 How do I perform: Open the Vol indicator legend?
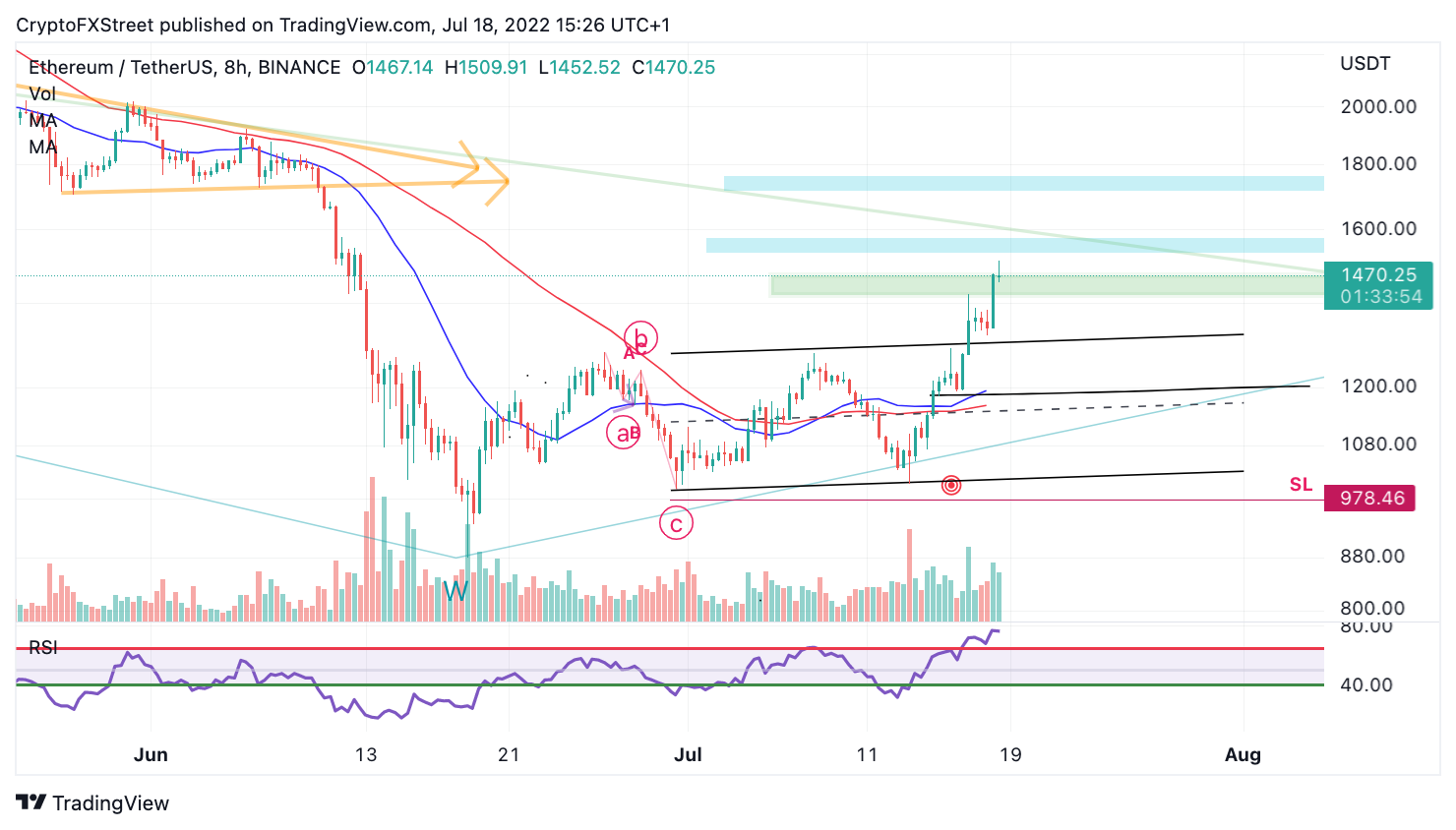click(42, 94)
